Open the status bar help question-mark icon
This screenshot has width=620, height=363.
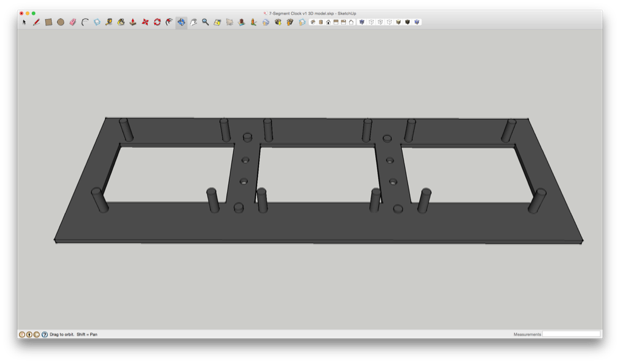coord(44,334)
